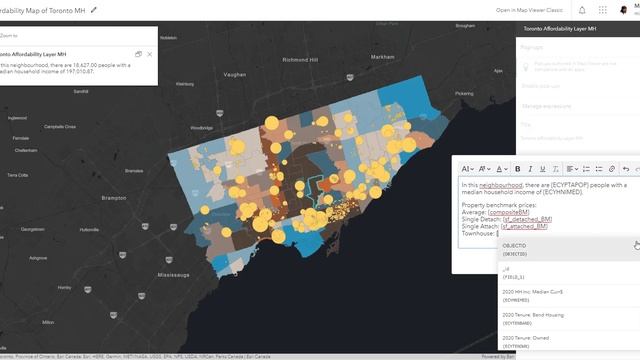Click the Richmond Hill map label
The height and width of the screenshot is (360, 640).
tap(300, 60)
